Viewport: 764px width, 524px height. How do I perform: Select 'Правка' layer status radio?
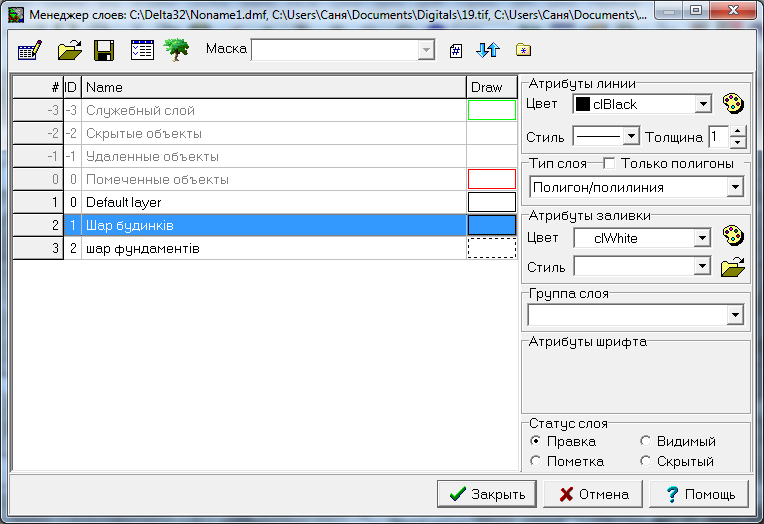click(x=535, y=441)
